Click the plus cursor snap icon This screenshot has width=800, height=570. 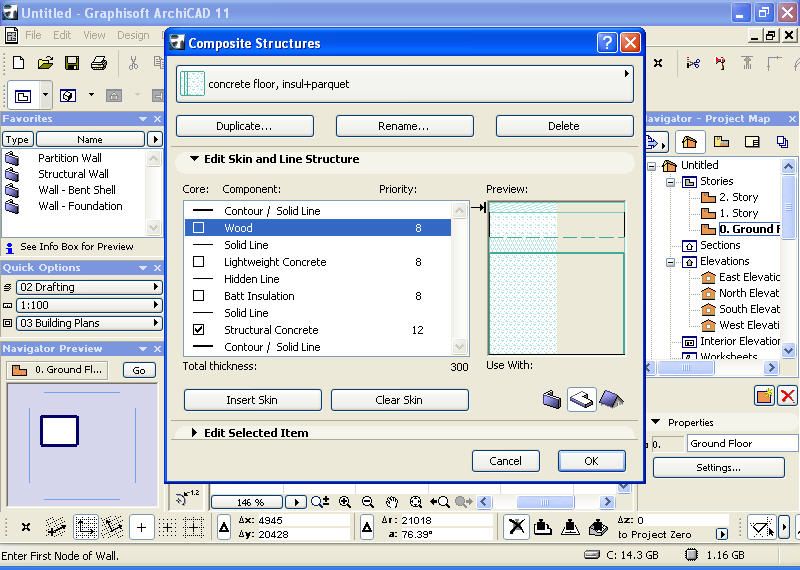pyautogui.click(x=141, y=528)
